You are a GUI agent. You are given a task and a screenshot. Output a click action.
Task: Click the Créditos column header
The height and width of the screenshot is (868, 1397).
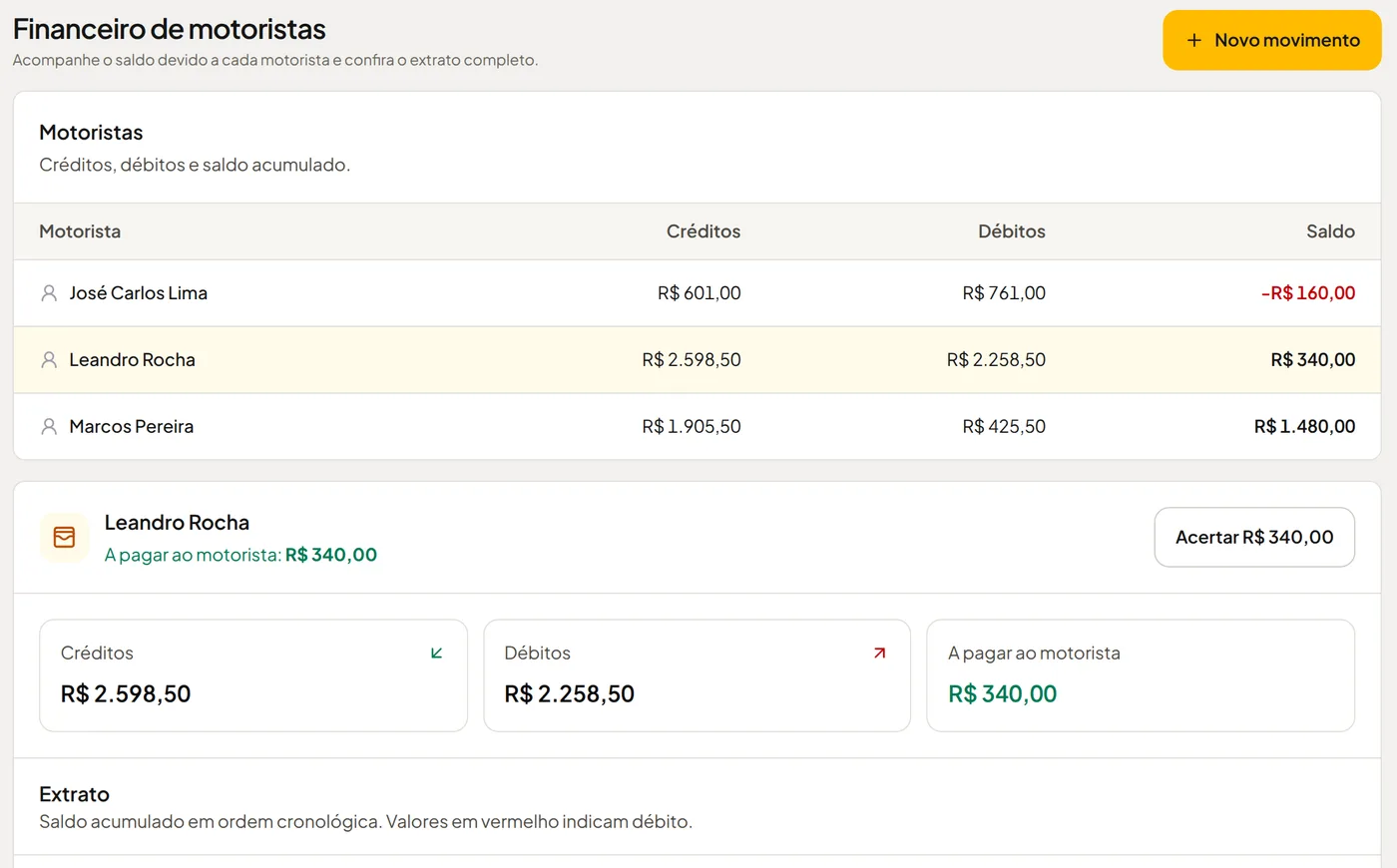pyautogui.click(x=703, y=231)
